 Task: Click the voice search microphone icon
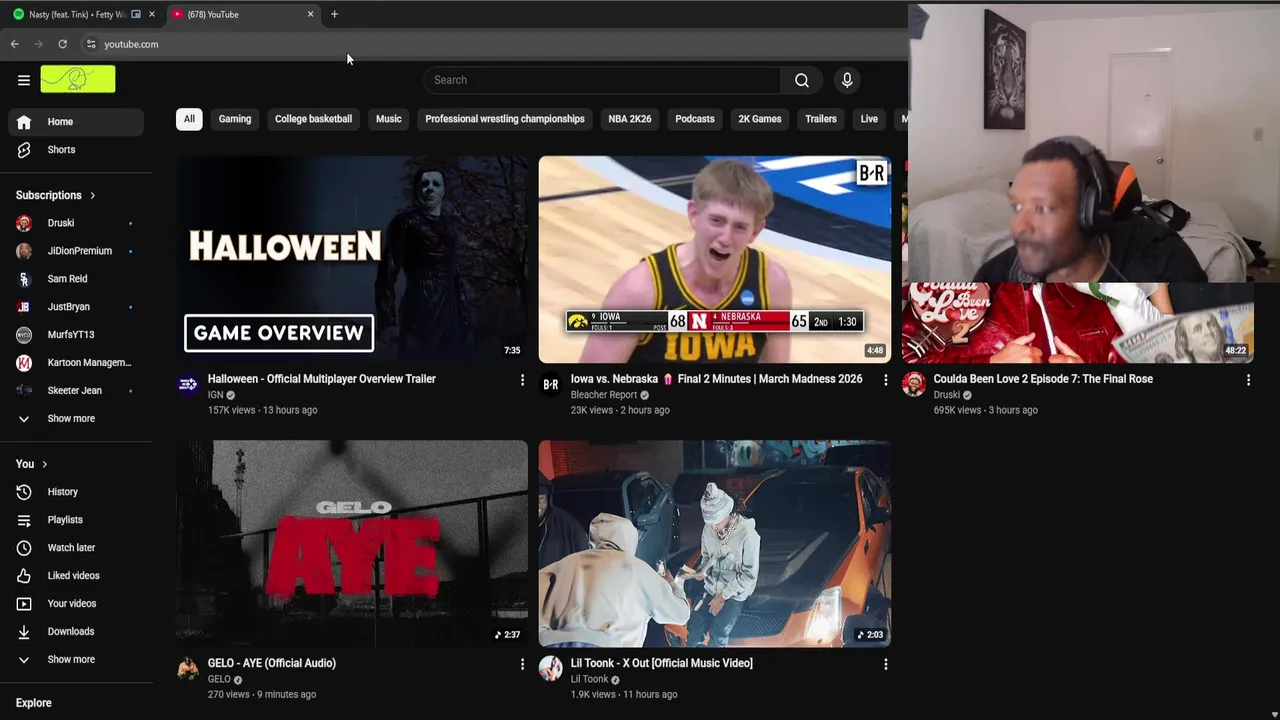pyautogui.click(x=847, y=80)
